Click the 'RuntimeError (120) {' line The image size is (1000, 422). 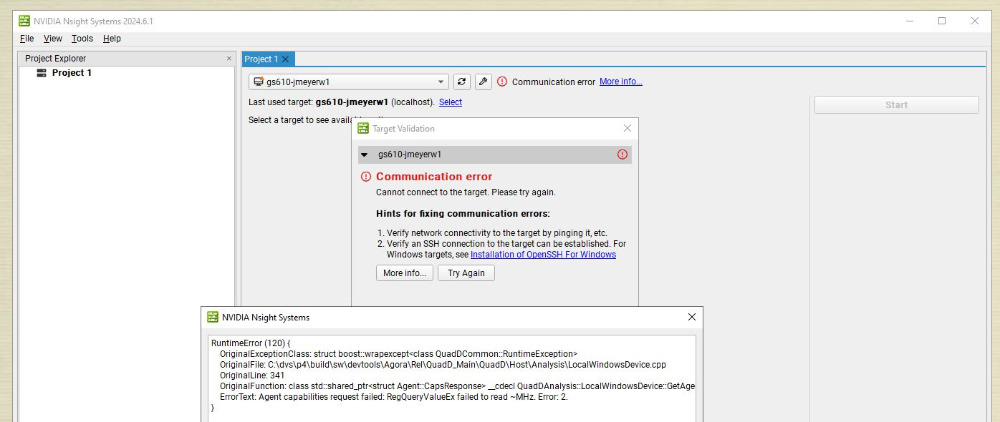click(x=250, y=343)
